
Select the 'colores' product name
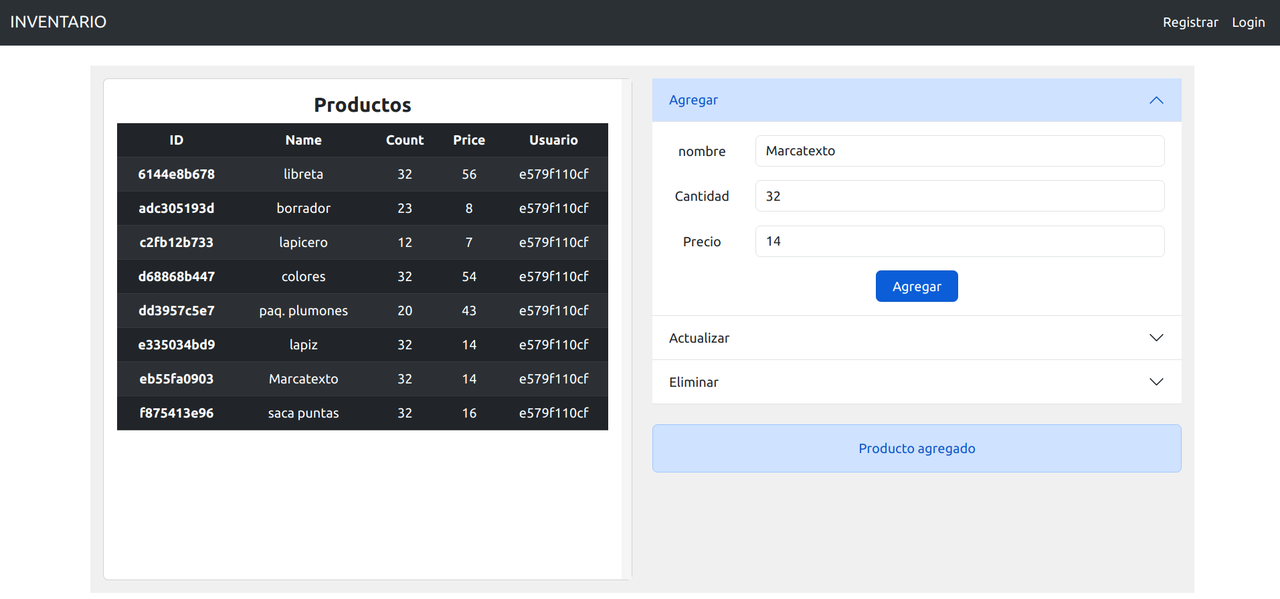pyautogui.click(x=303, y=276)
